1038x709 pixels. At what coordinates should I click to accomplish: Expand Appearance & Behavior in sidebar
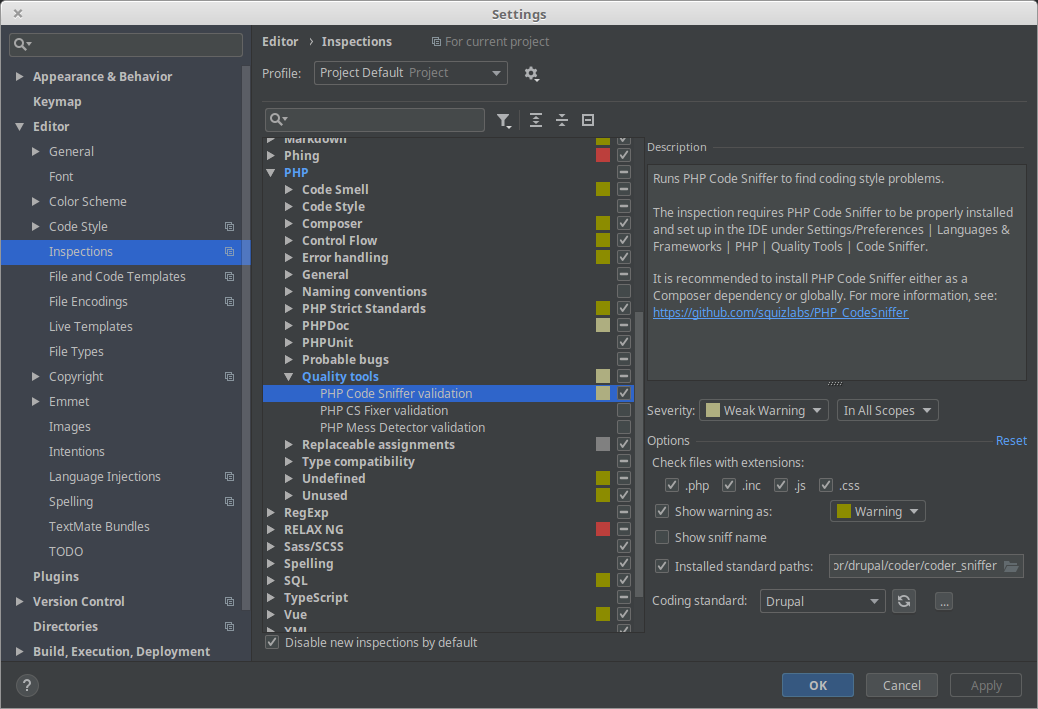[19, 76]
